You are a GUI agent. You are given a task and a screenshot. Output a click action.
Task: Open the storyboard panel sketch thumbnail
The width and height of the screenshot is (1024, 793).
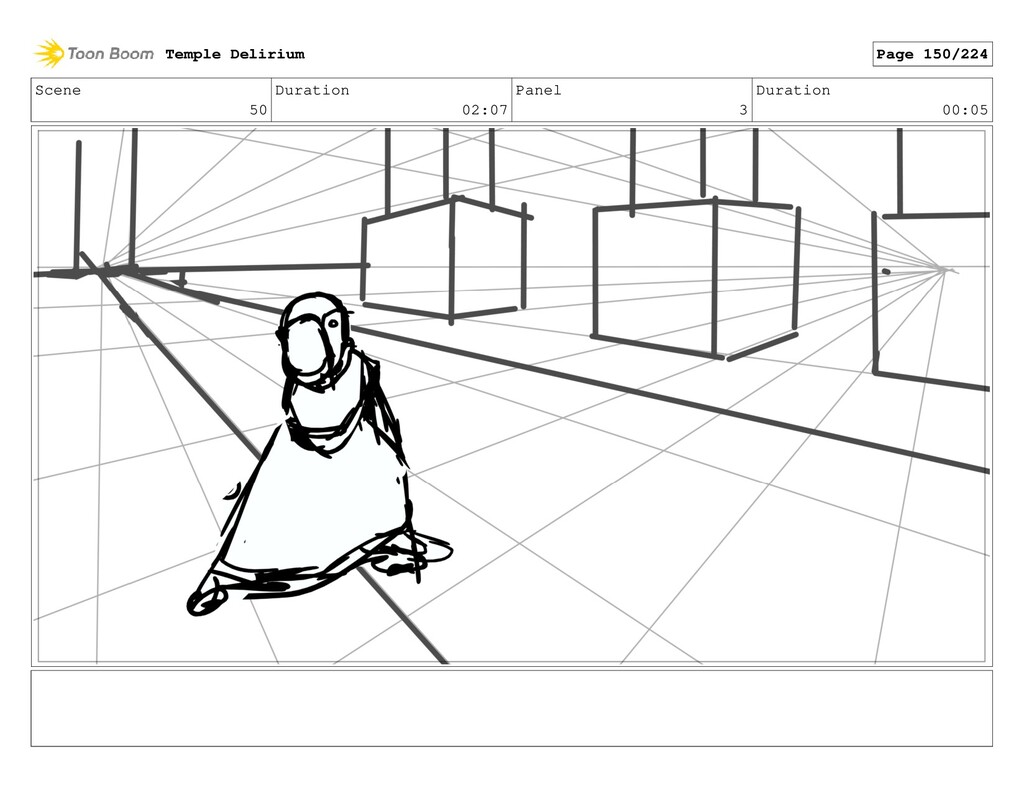511,396
